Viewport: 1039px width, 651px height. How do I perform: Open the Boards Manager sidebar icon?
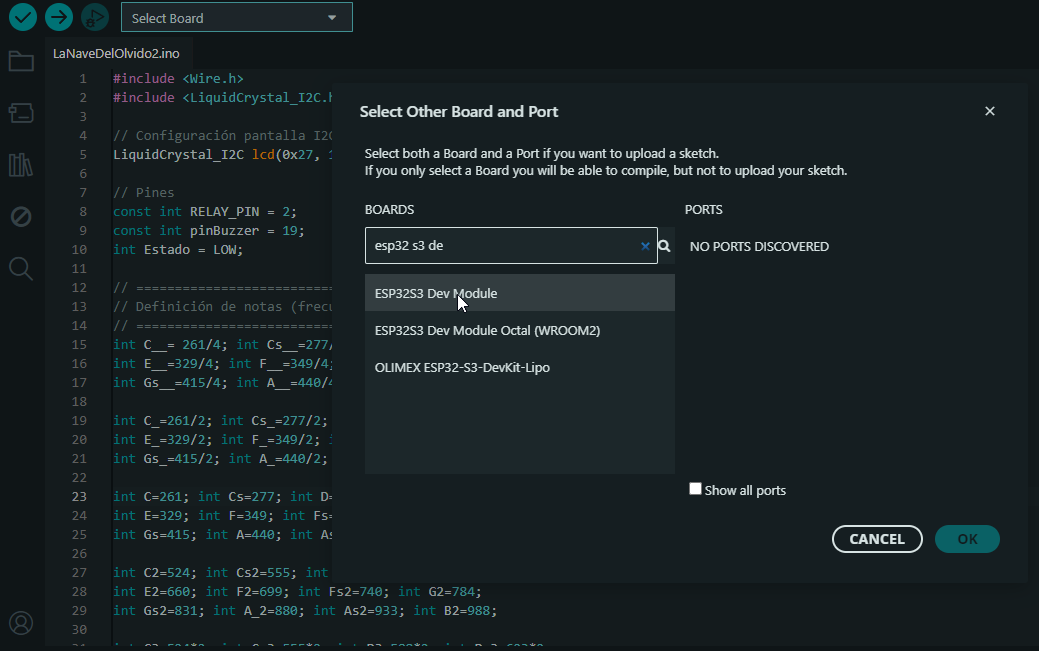point(21,113)
